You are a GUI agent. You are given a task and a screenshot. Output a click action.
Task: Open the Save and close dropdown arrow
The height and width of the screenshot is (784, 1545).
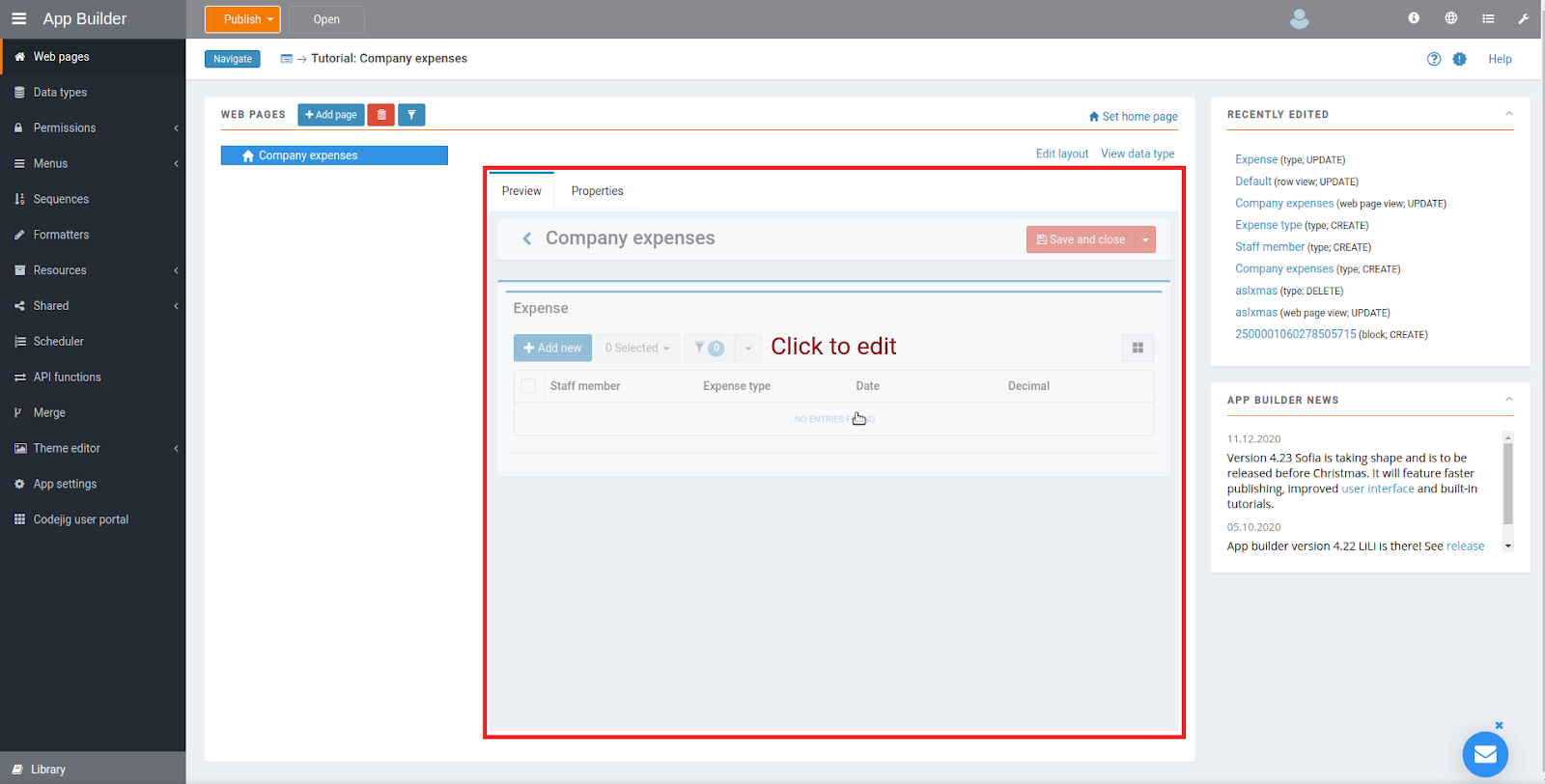pyautogui.click(x=1145, y=239)
